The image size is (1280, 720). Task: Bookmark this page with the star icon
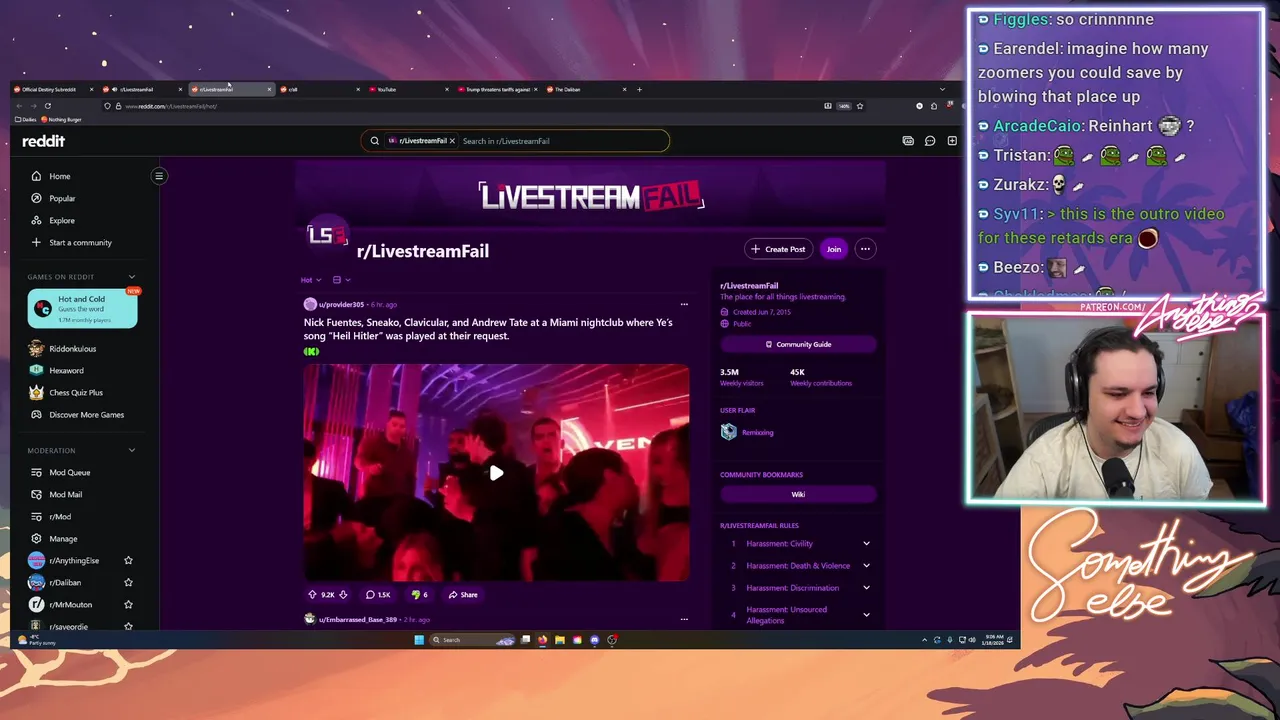point(860,106)
